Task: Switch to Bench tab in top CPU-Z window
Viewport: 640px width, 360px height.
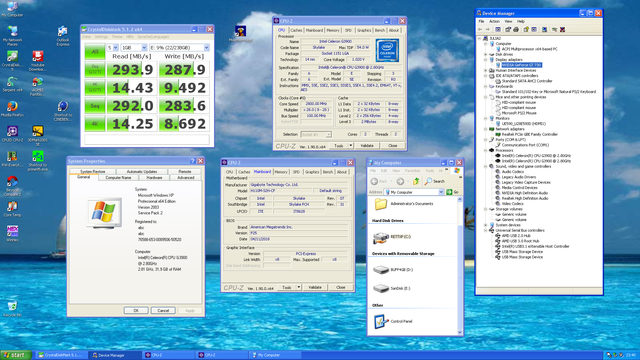Action: tap(380, 30)
